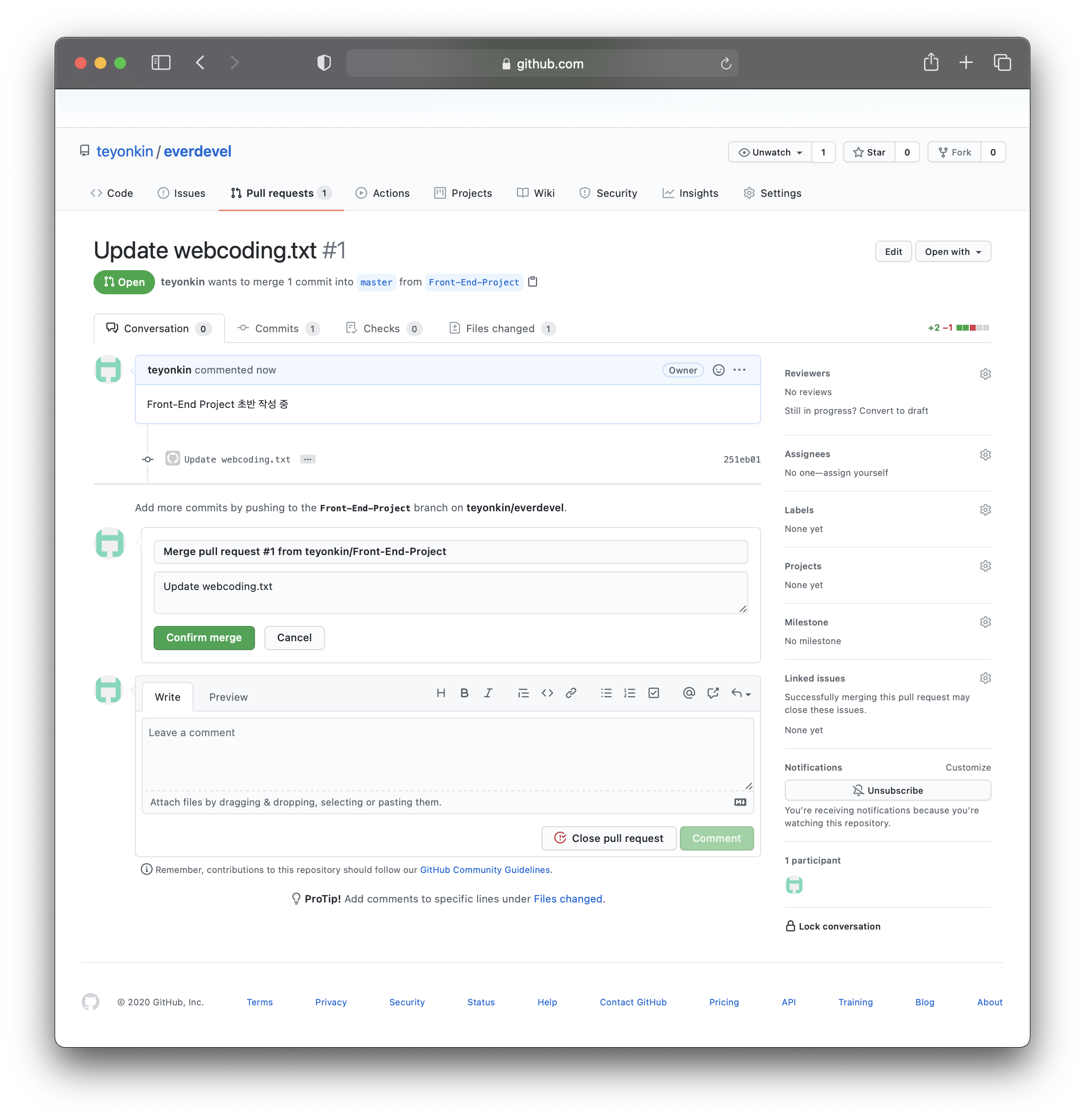Expand the Open with dropdown
The image size is (1085, 1120).
point(953,251)
